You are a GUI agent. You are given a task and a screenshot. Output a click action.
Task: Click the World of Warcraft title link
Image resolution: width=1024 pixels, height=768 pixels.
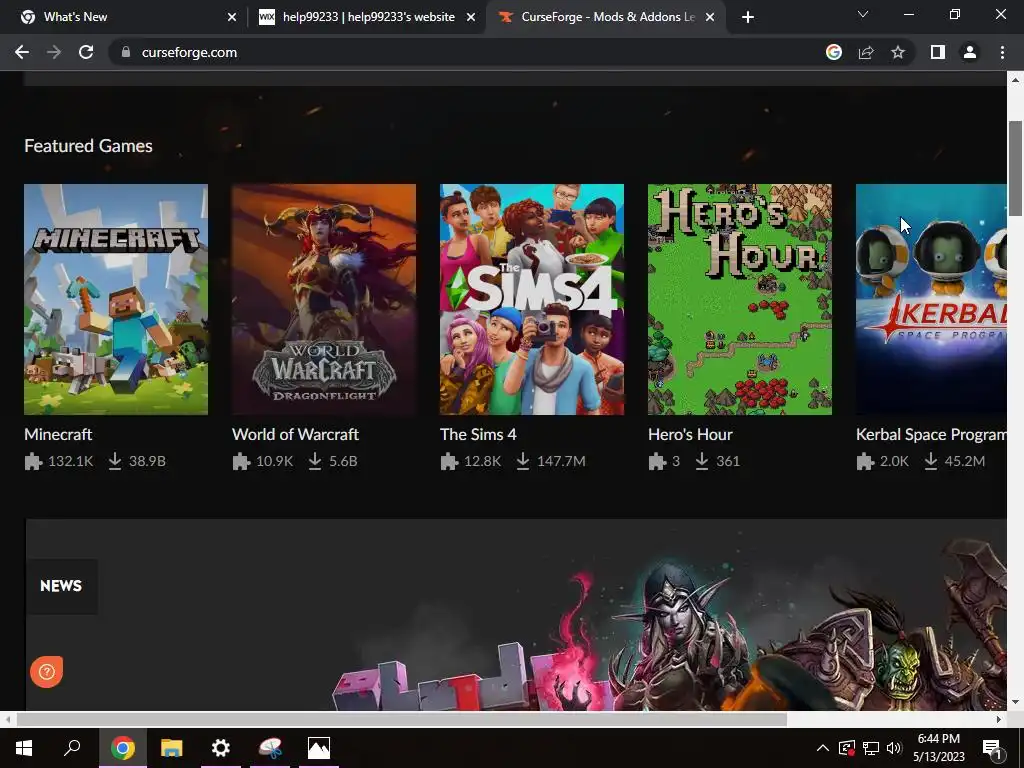tap(295, 434)
